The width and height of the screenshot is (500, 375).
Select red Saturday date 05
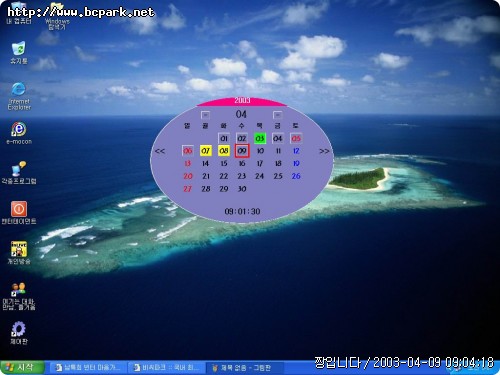pos(296,138)
